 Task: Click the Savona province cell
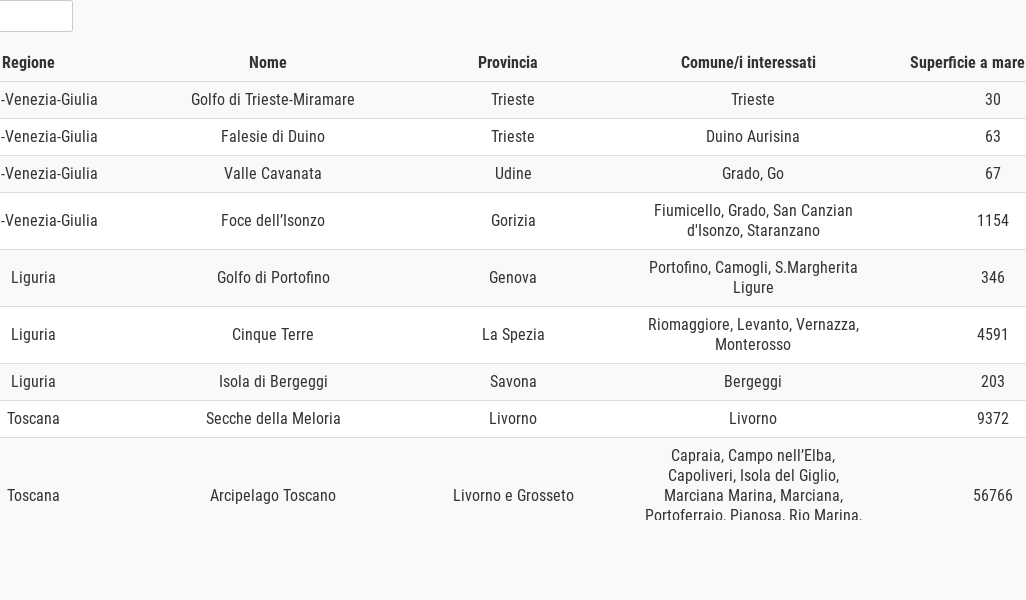(x=513, y=382)
